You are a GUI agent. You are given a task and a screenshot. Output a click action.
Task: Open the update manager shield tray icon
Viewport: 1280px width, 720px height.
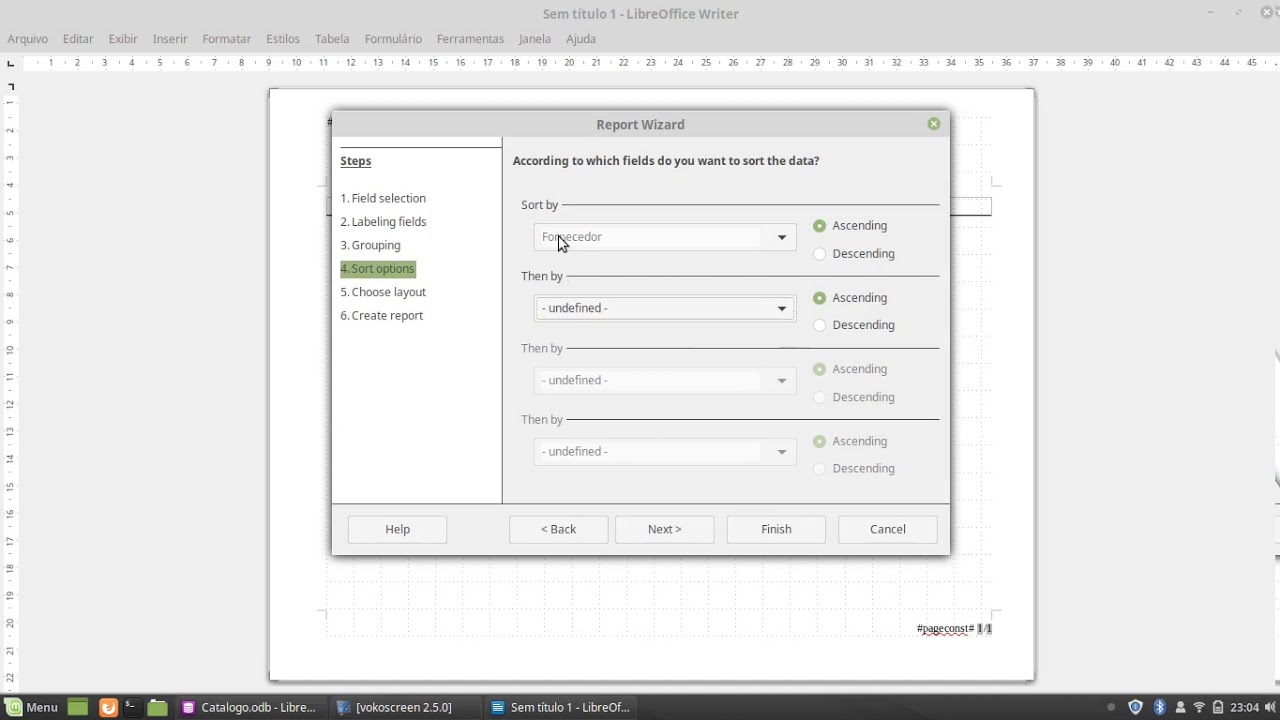click(1135, 707)
